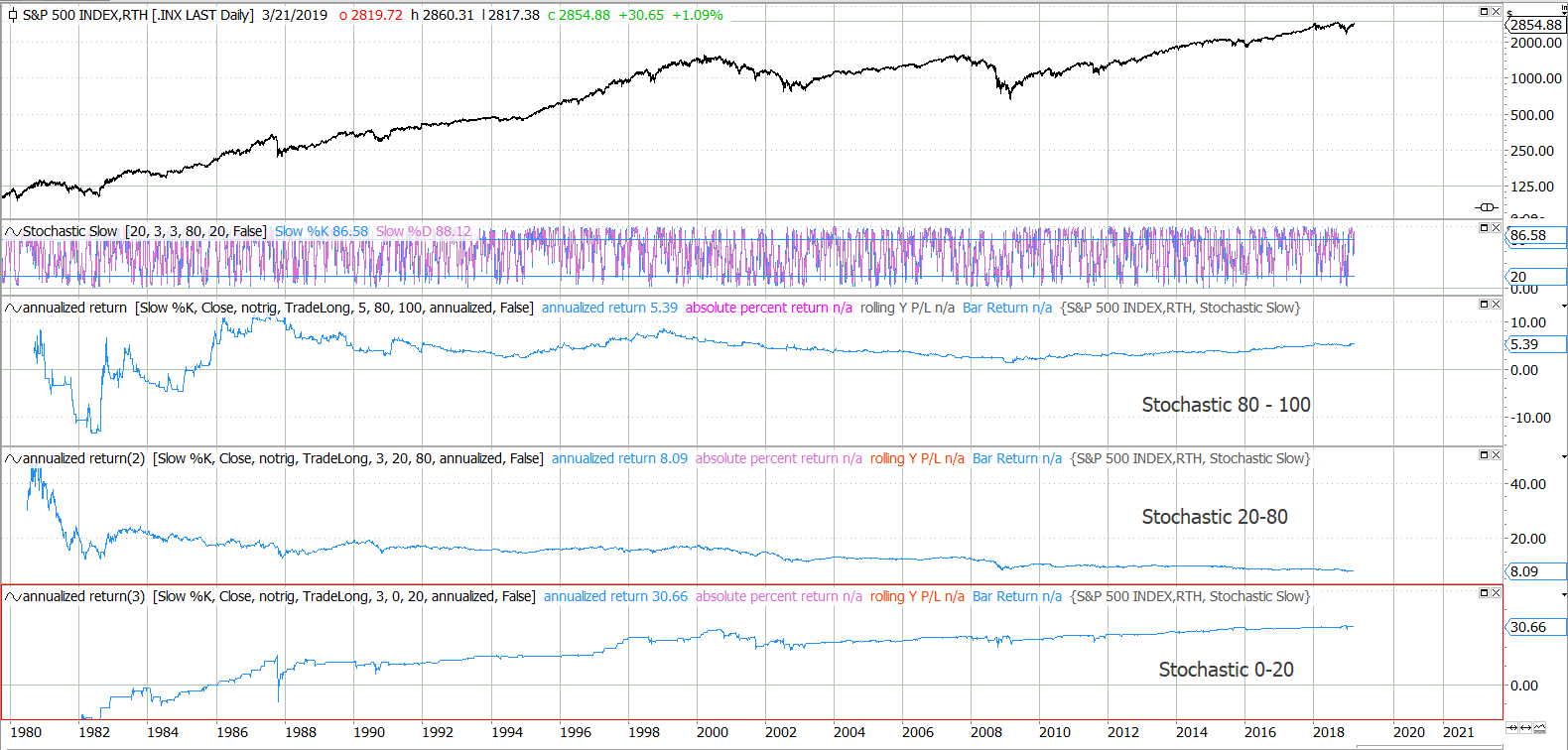Close the Stochastic Slow indicator pane
This screenshot has height=750, width=1568.
(x=1497, y=227)
